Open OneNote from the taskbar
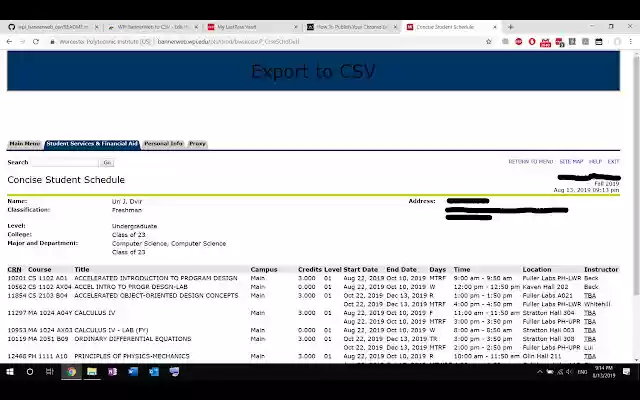Screen dimensions: 640x400 [113, 372]
